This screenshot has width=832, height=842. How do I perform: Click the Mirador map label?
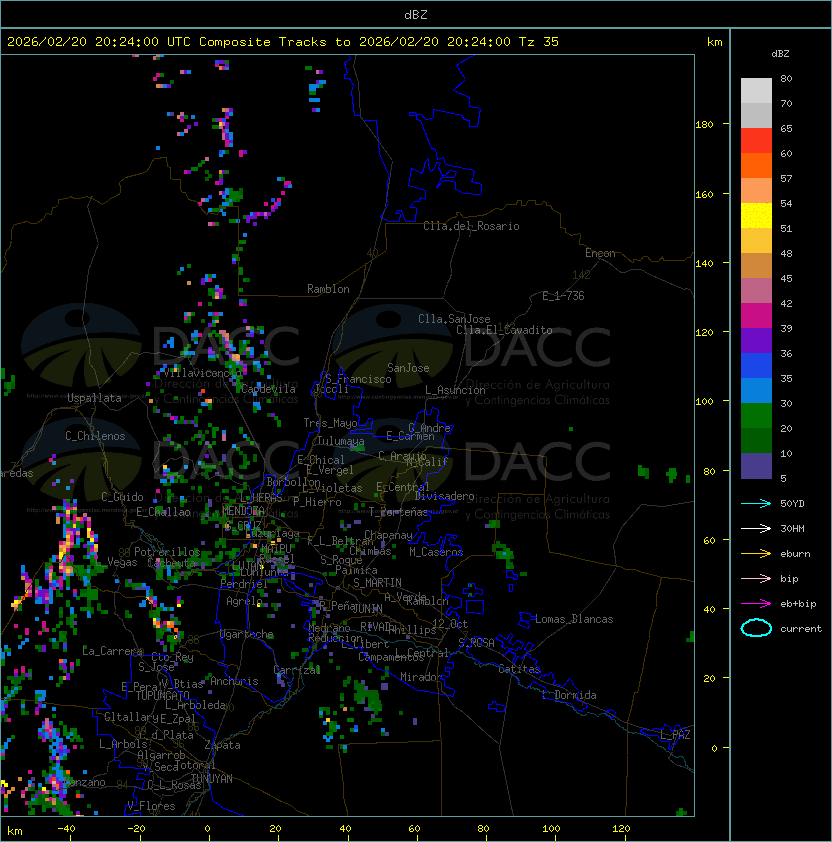pos(421,677)
